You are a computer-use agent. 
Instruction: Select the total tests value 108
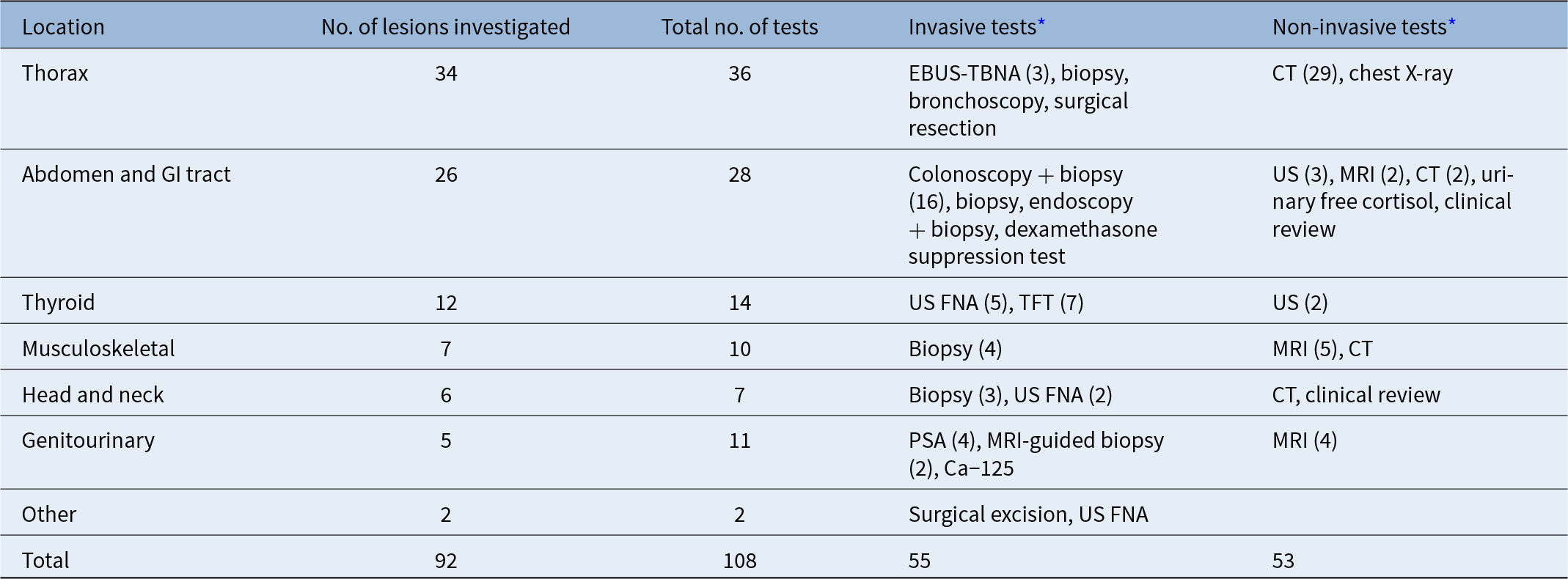[x=739, y=561]
